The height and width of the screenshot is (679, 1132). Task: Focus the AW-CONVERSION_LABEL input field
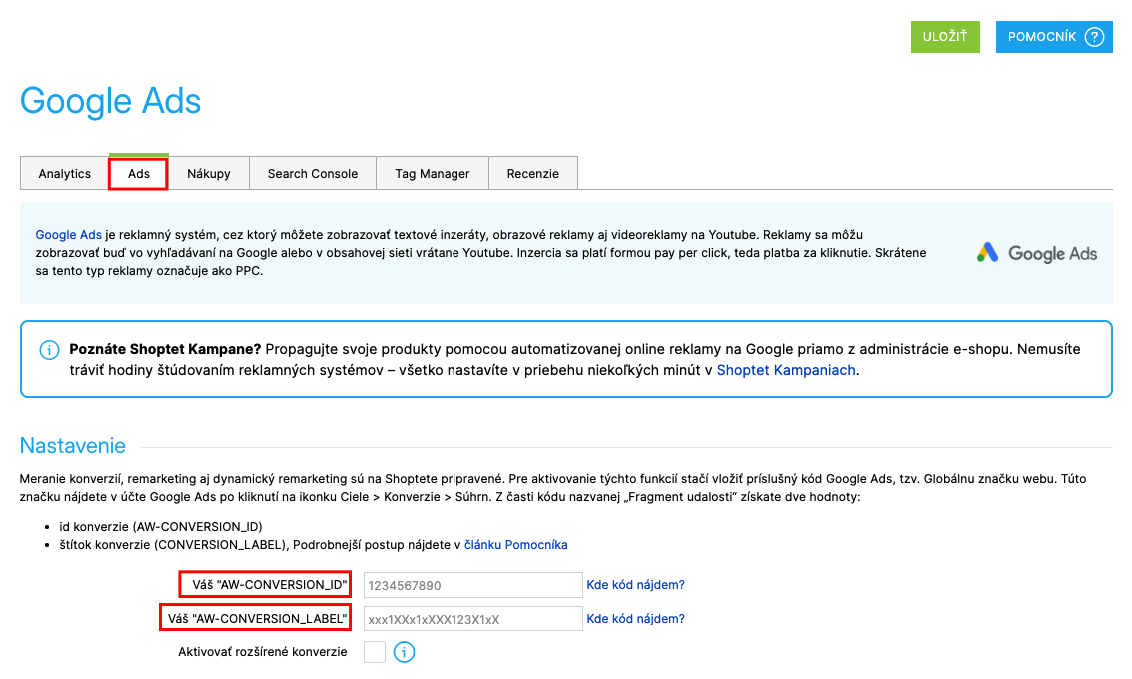[473, 619]
